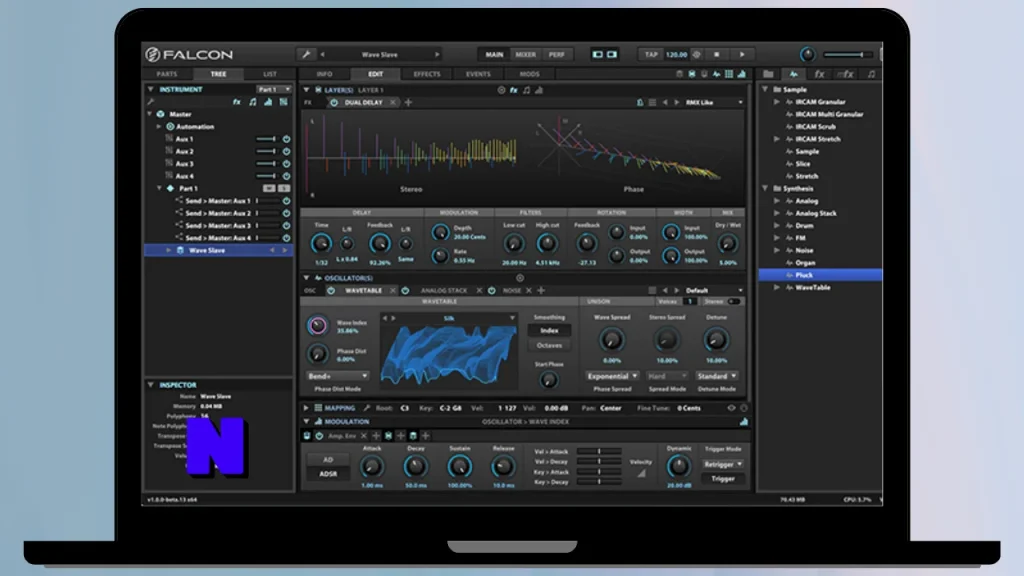Toggle Analog Stack oscillator power button
This screenshot has height=576, width=1024.
click(x=406, y=291)
